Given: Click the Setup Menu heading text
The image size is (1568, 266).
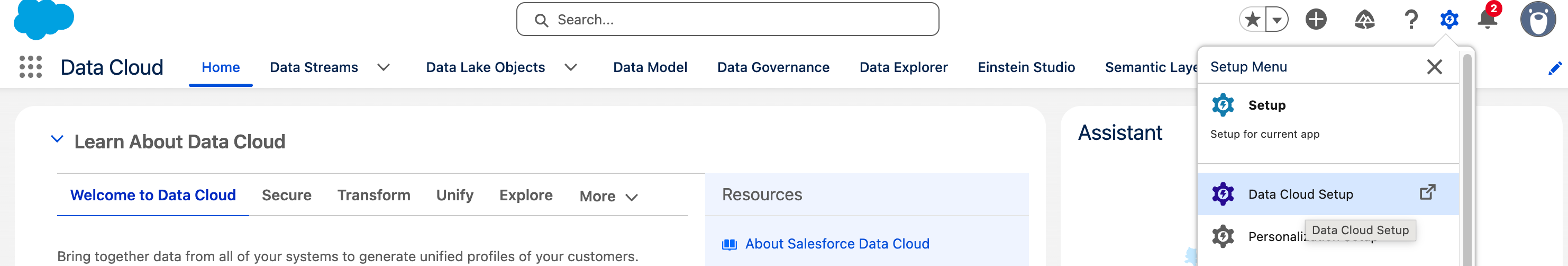Looking at the screenshot, I should (1248, 67).
